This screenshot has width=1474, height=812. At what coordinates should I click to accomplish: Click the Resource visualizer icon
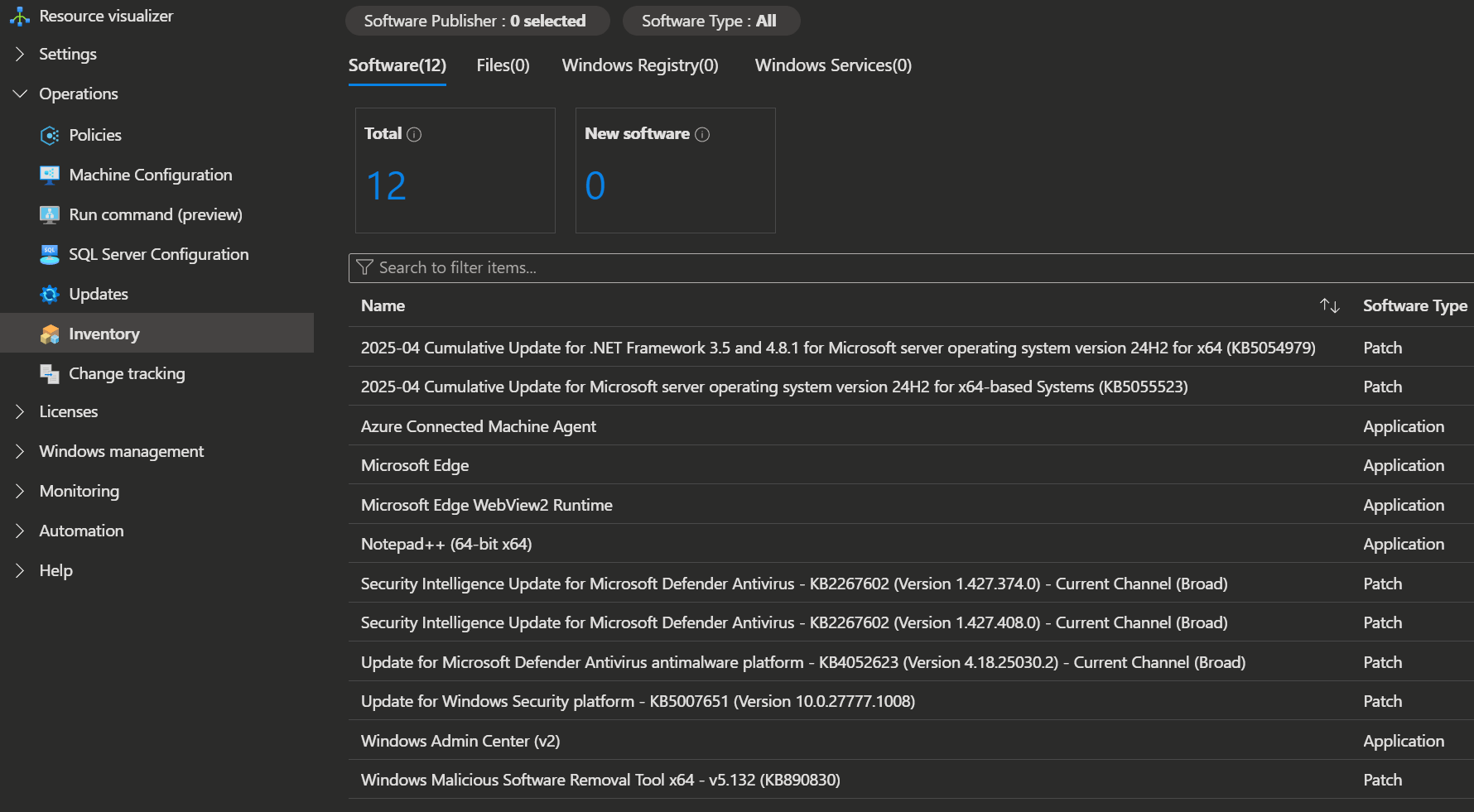point(20,16)
